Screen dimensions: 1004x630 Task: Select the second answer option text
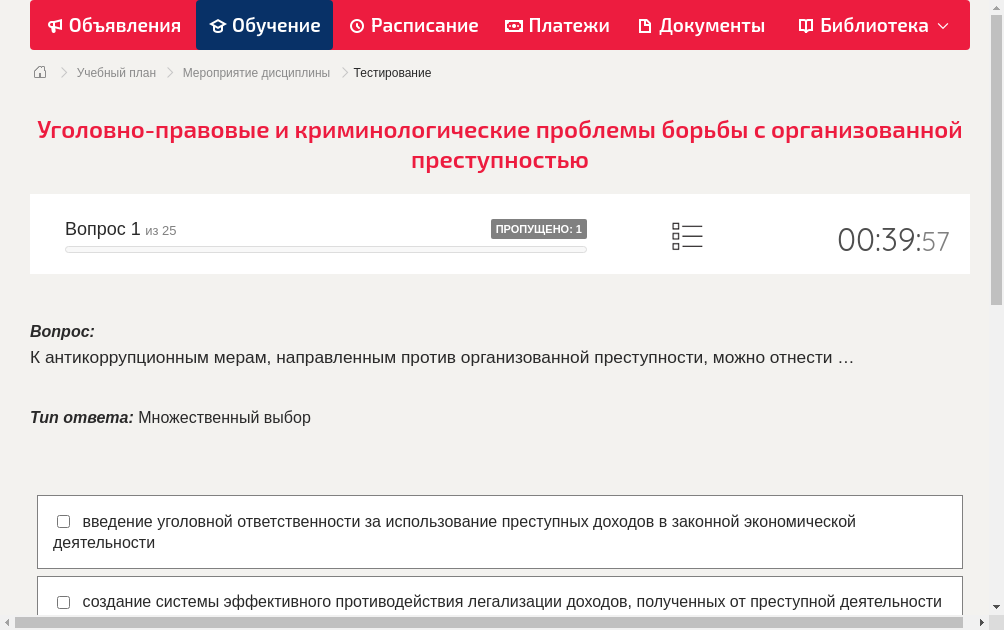coord(510,602)
